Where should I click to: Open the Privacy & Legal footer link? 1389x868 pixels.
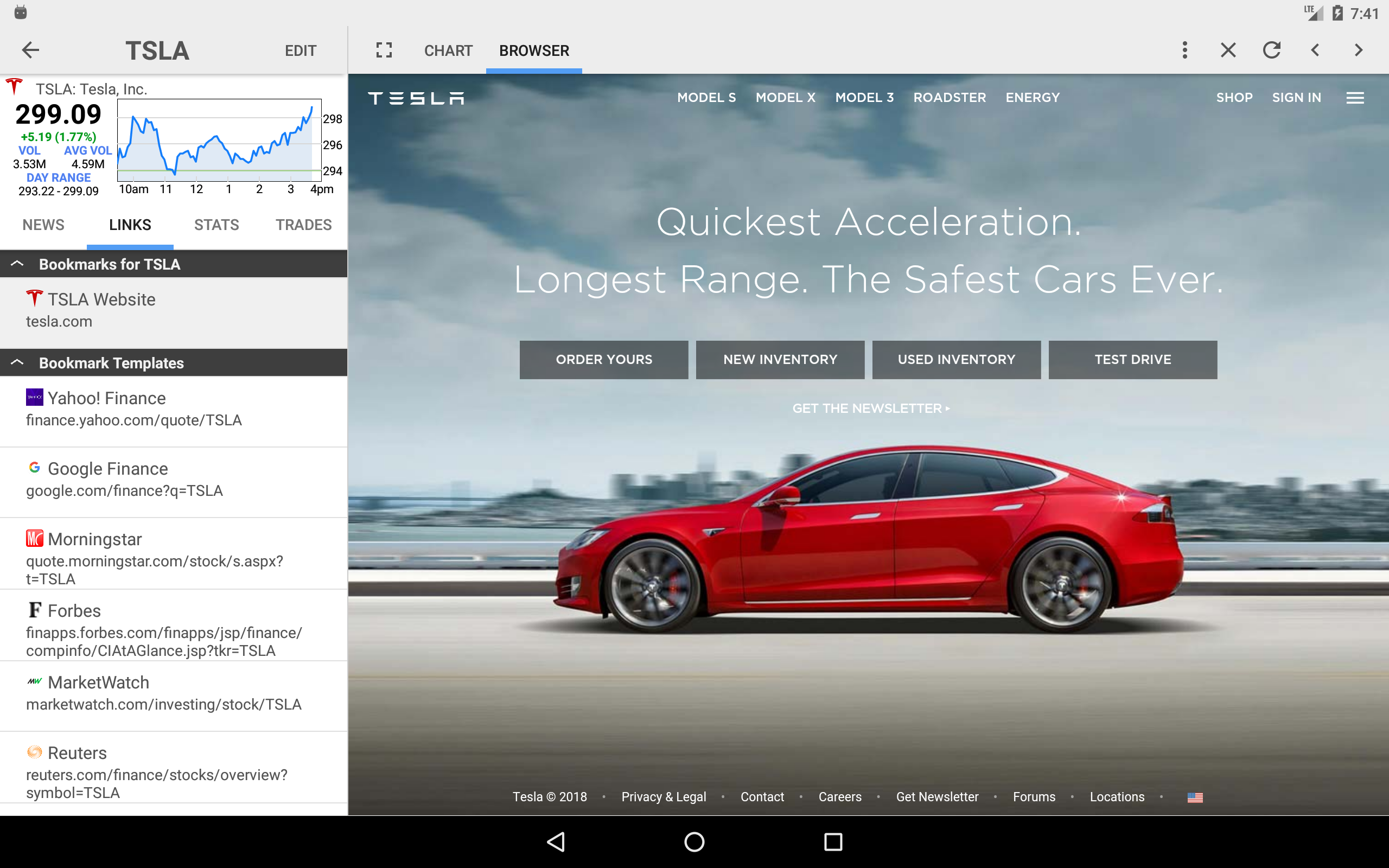(x=664, y=797)
